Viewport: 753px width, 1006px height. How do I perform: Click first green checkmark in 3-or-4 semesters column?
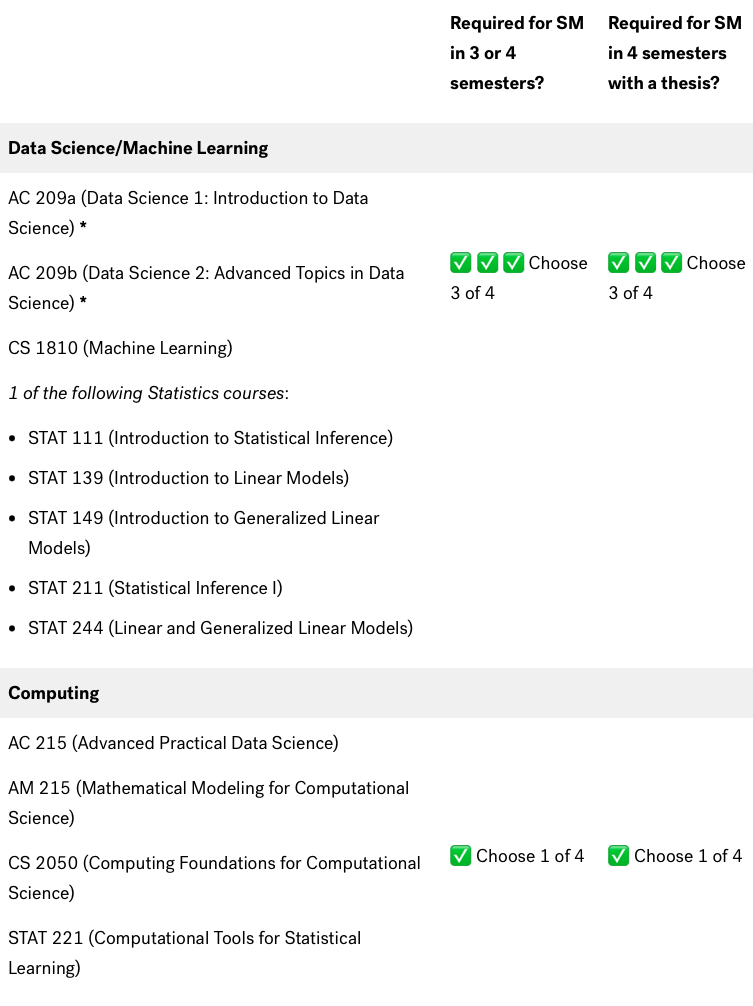[x=461, y=262]
